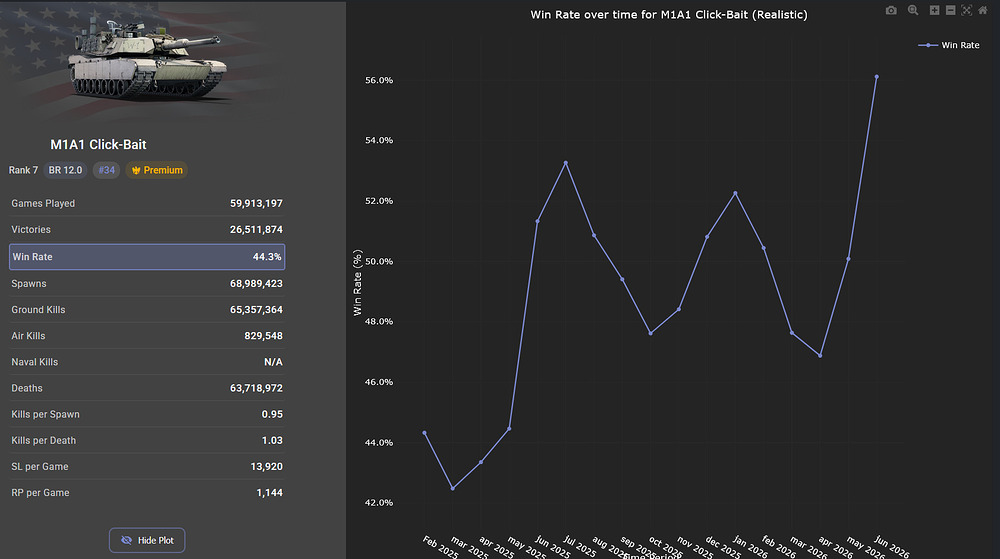1000x559 pixels.
Task: Select the plot zoom magnifier tool
Action: (913, 10)
